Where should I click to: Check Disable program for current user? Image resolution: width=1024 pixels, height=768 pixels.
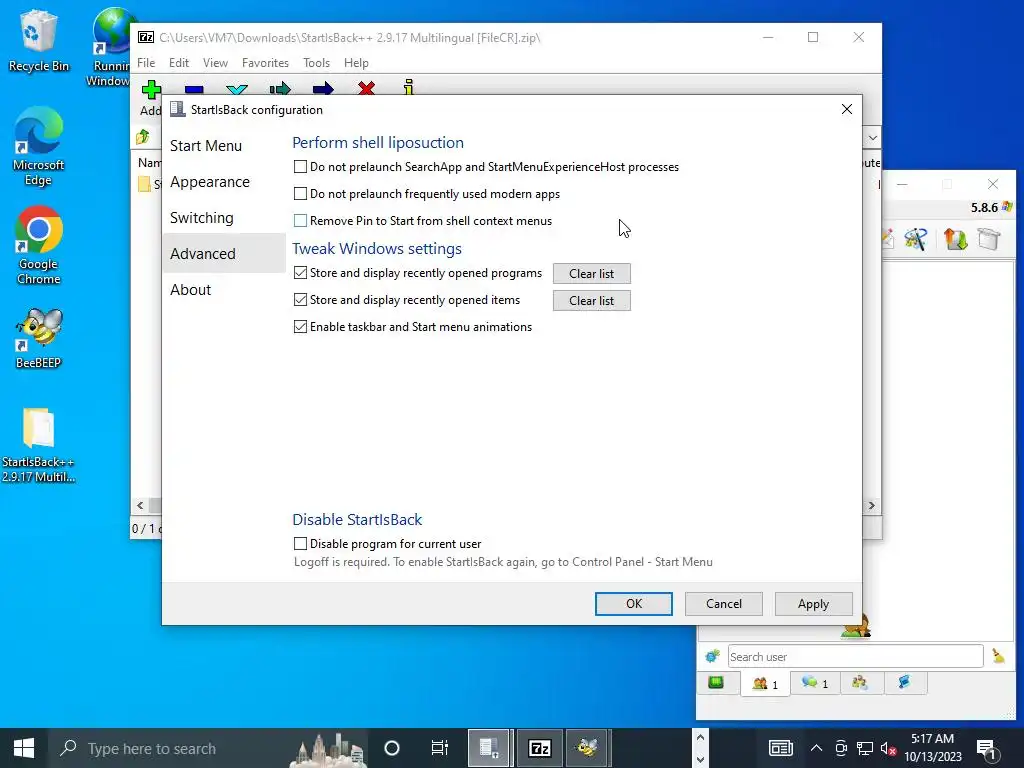300,543
